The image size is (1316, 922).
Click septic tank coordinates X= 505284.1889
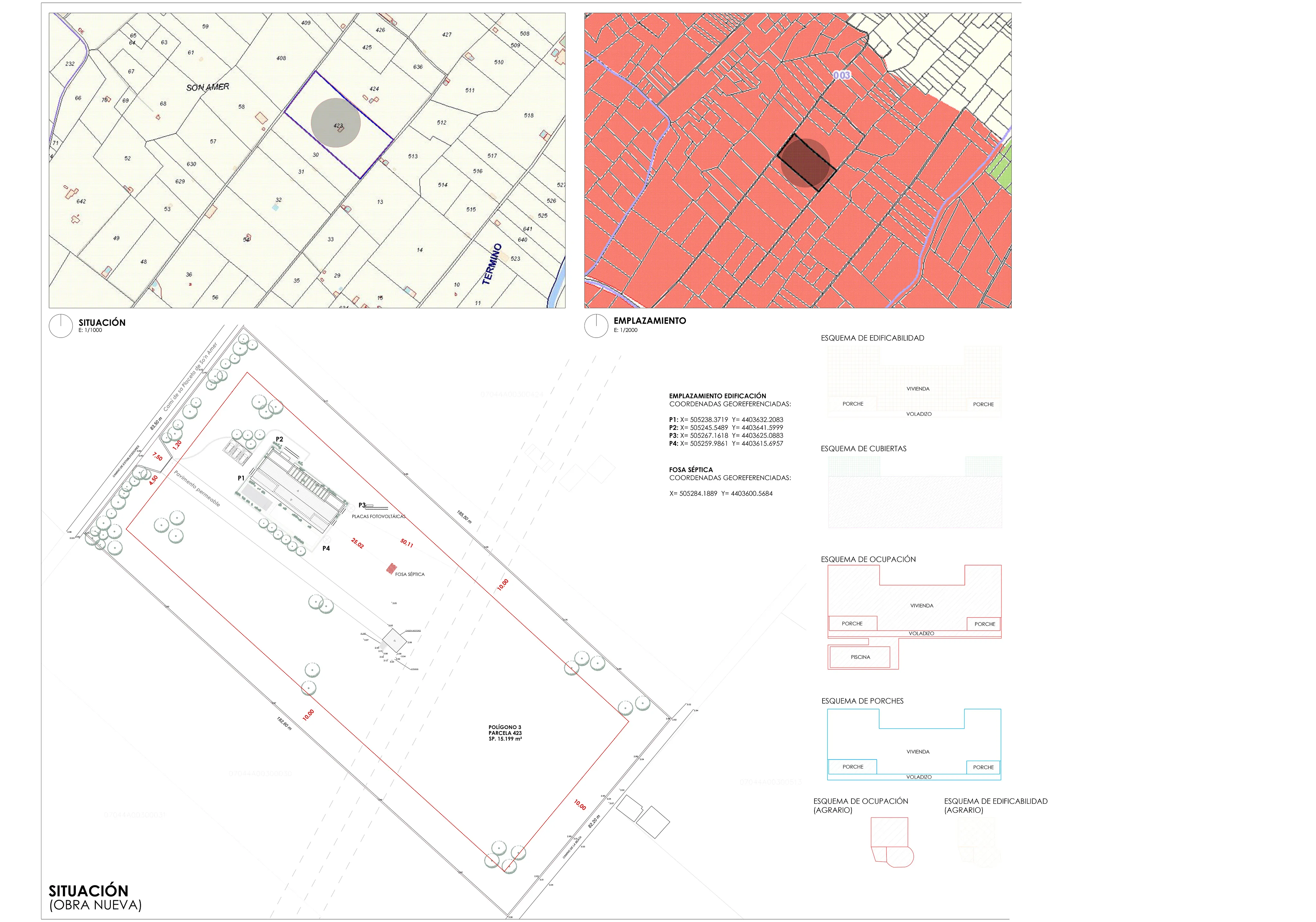click(721, 493)
